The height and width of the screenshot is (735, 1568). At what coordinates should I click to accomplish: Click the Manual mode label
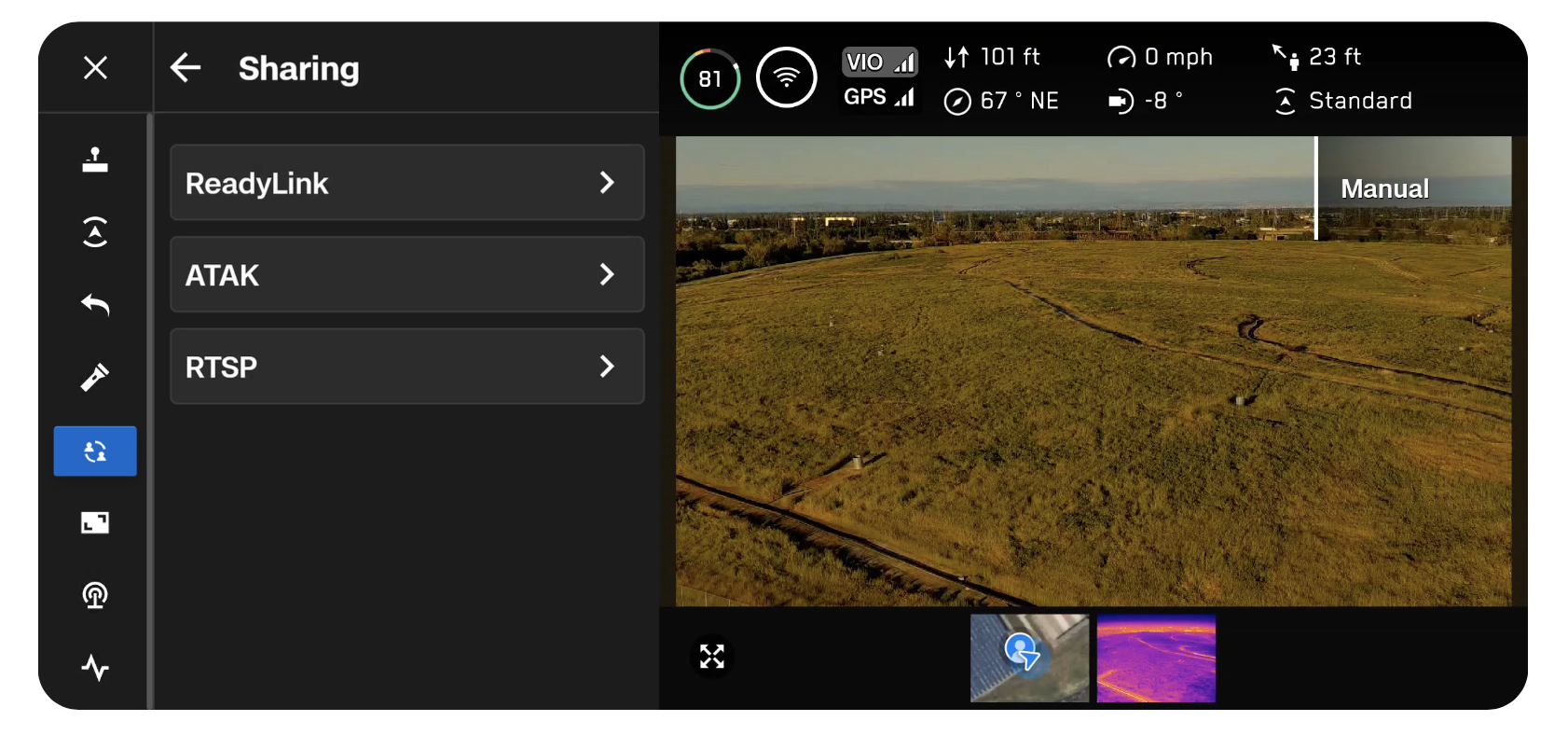1384,189
